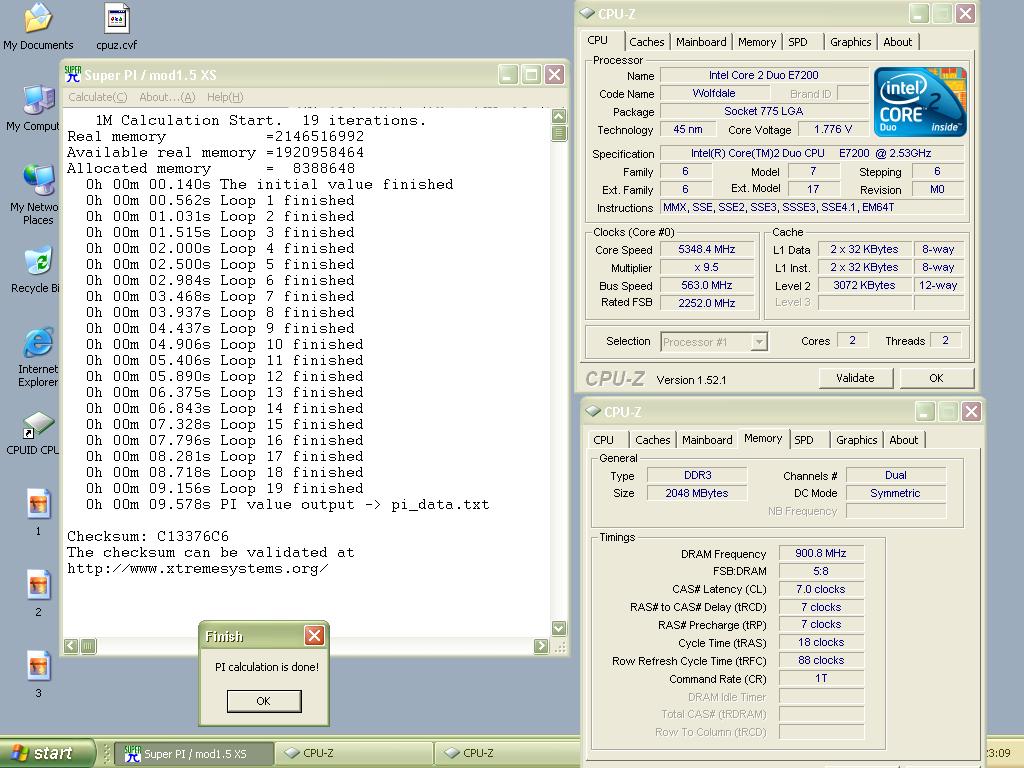This screenshot has height=768, width=1024.
Task: Select CPU tab in lower CPU-Z window
Action: 603,440
